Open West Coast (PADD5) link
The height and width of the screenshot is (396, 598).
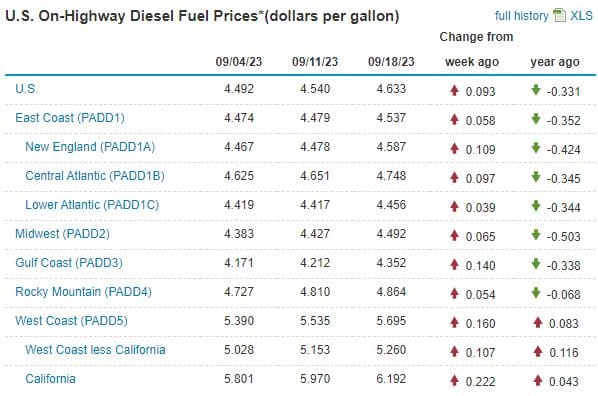pos(71,320)
